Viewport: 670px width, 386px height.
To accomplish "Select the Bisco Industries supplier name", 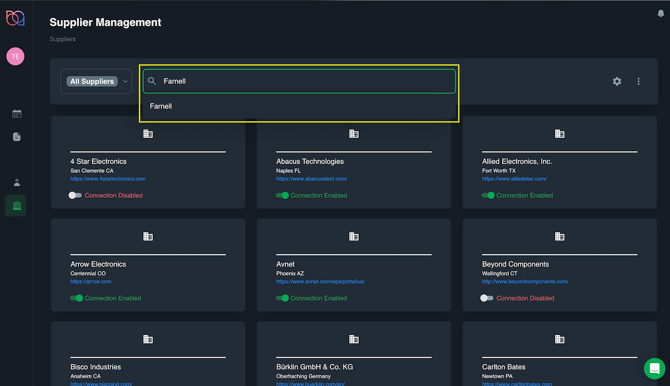I will [96, 367].
